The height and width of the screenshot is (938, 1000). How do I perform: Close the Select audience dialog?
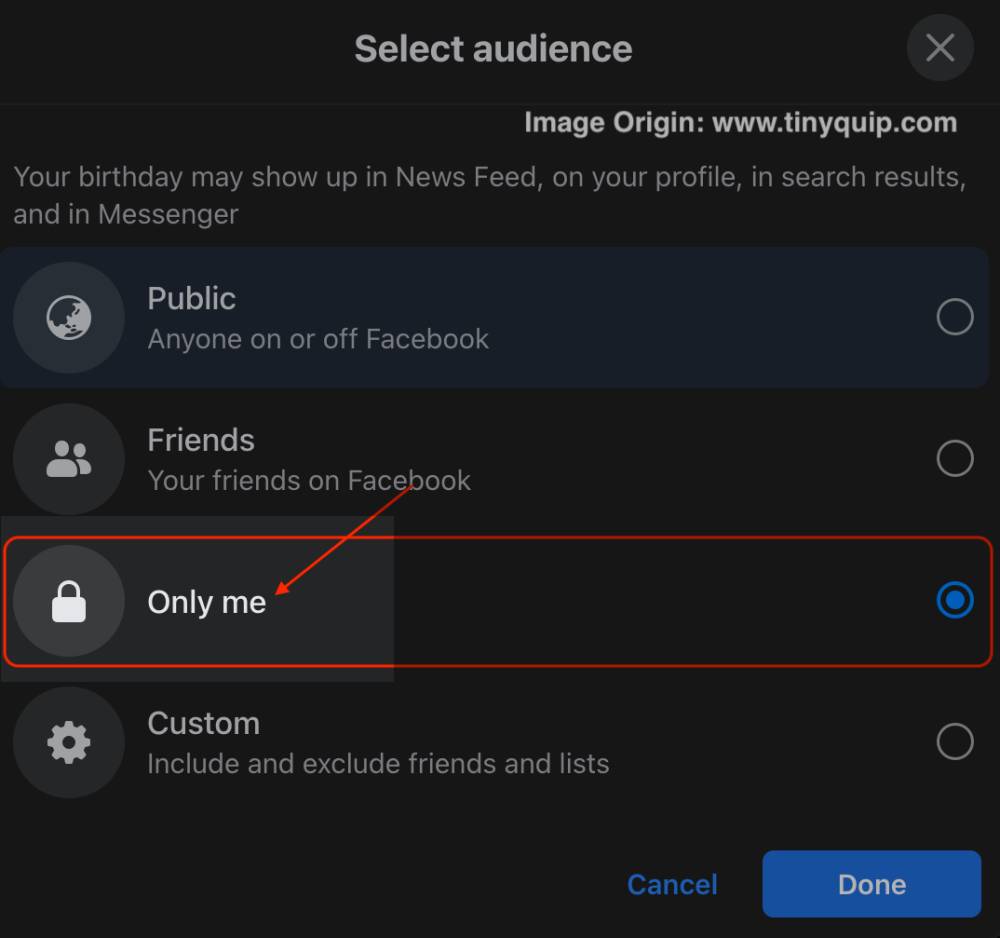[x=939, y=47]
